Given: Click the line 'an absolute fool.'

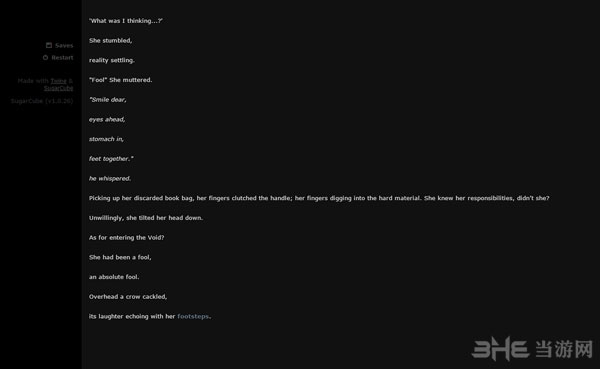Looking at the screenshot, I should tap(114, 277).
